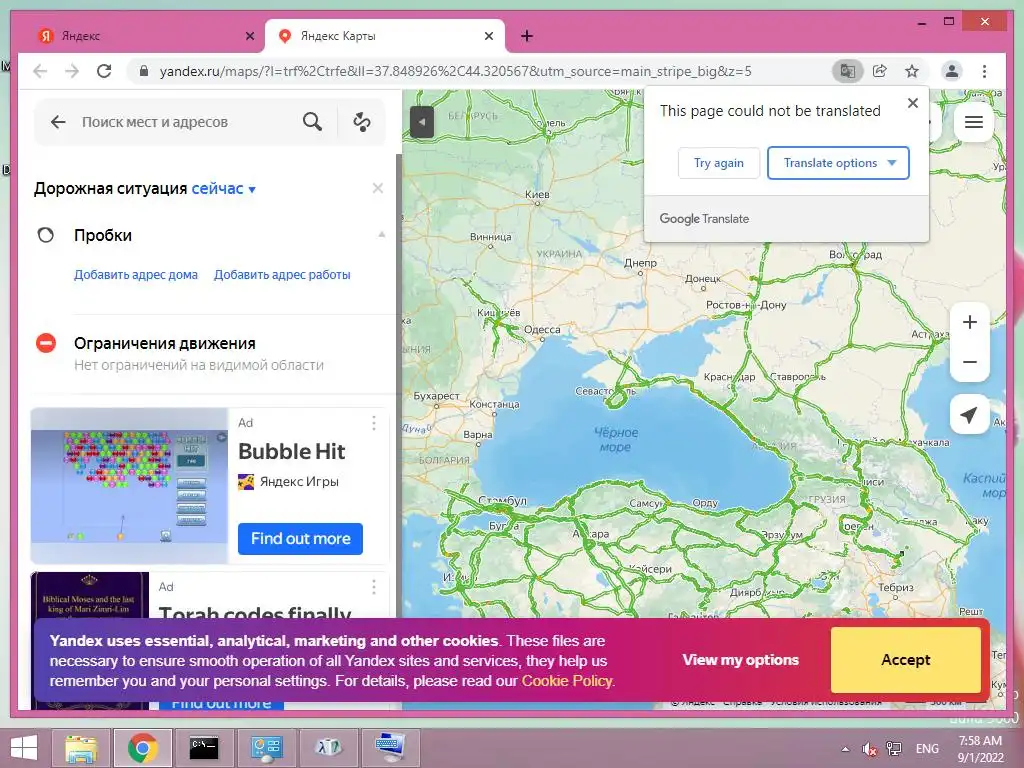
Task: Click the Чёрное море label
Action: click(x=616, y=440)
